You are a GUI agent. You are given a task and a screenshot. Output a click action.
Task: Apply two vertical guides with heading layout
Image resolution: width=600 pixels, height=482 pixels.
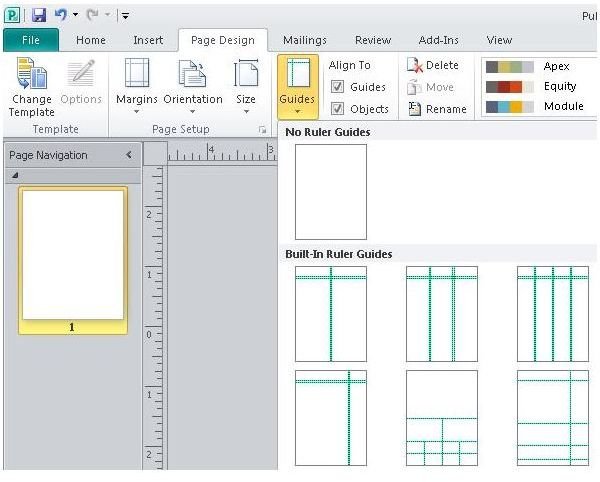442,314
